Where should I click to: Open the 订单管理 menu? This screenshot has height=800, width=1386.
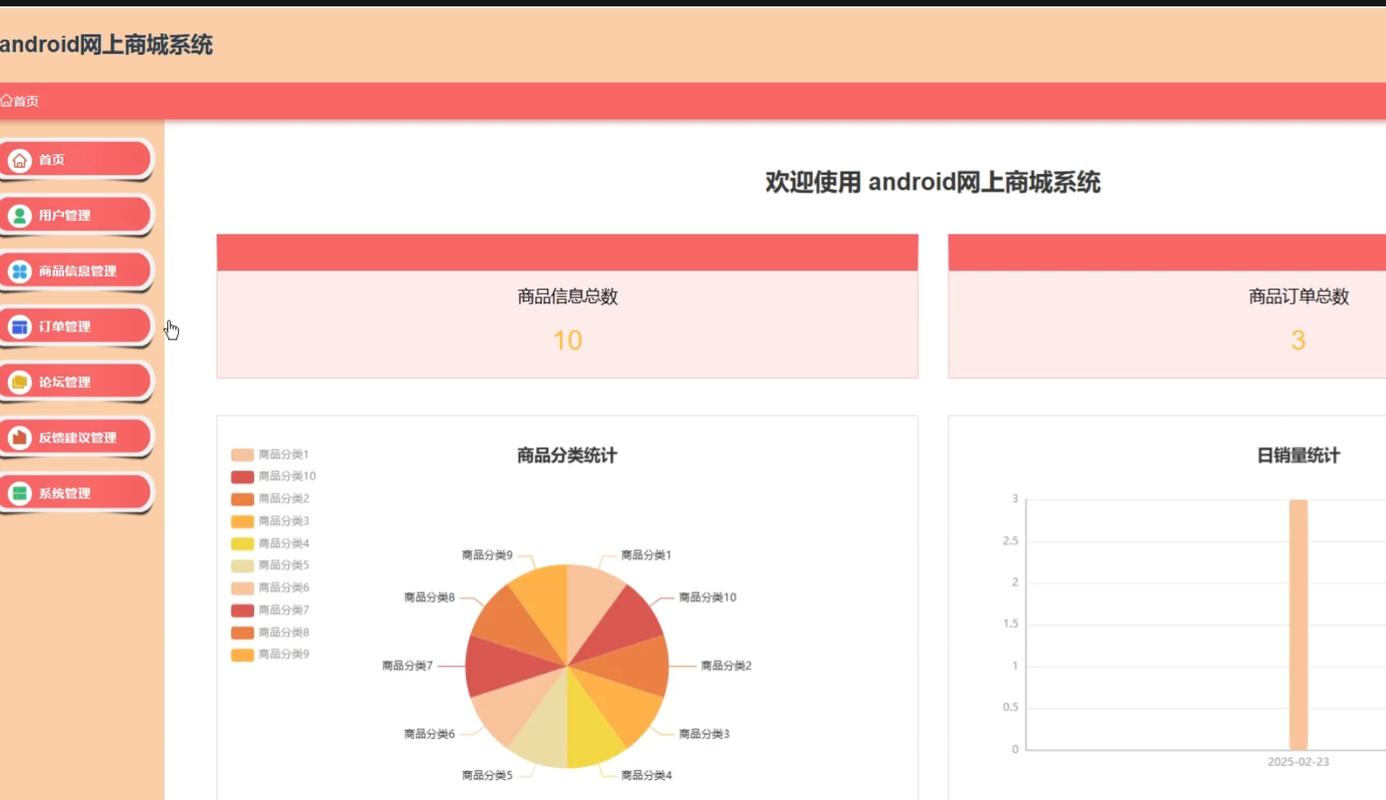tap(75, 326)
